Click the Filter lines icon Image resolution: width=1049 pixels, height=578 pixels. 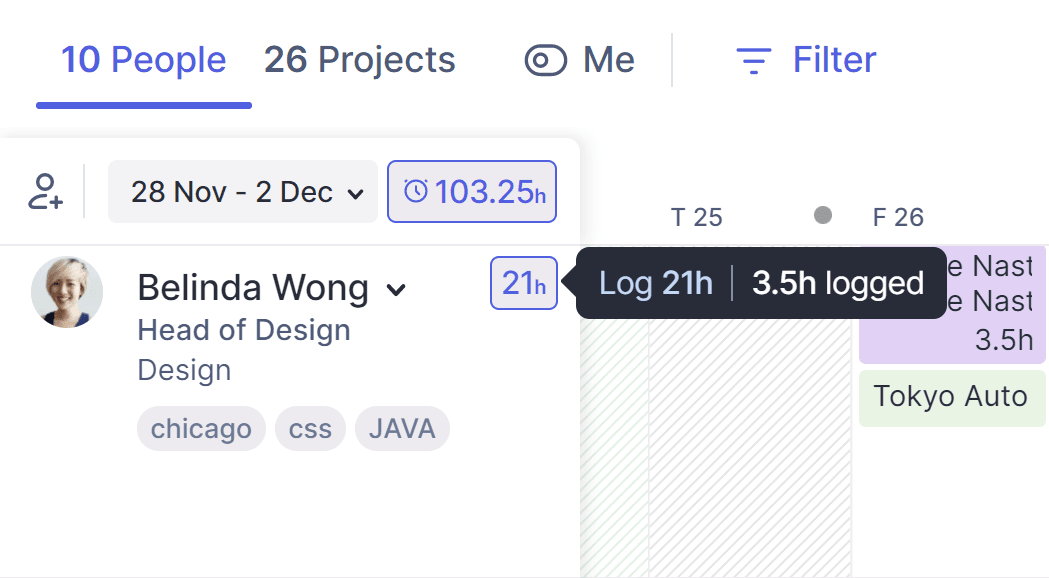pyautogui.click(x=753, y=61)
